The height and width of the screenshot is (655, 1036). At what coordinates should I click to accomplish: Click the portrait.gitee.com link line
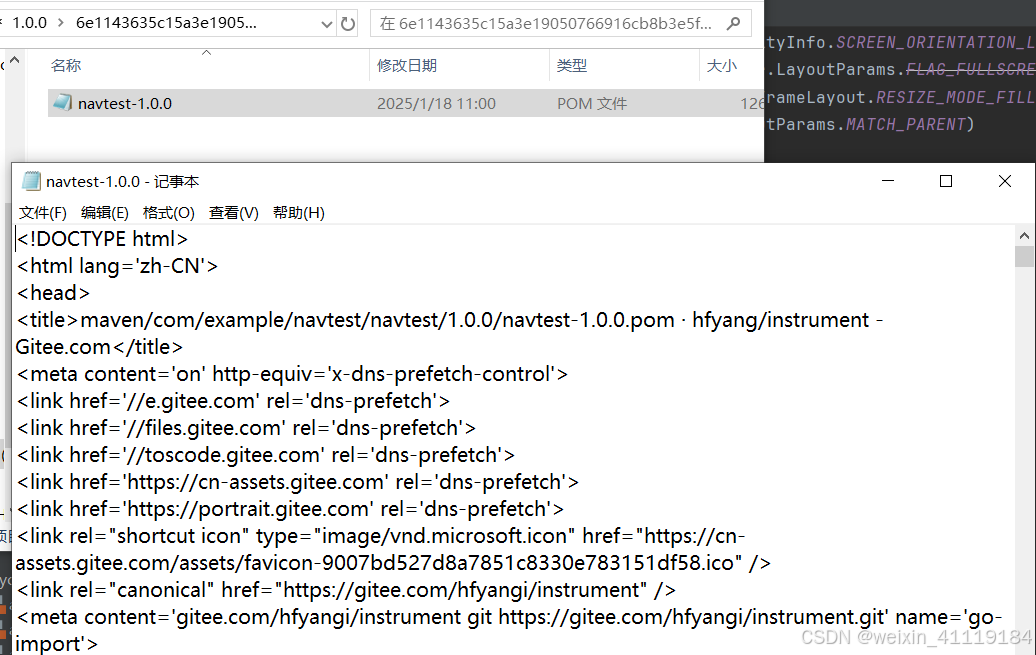click(290, 510)
